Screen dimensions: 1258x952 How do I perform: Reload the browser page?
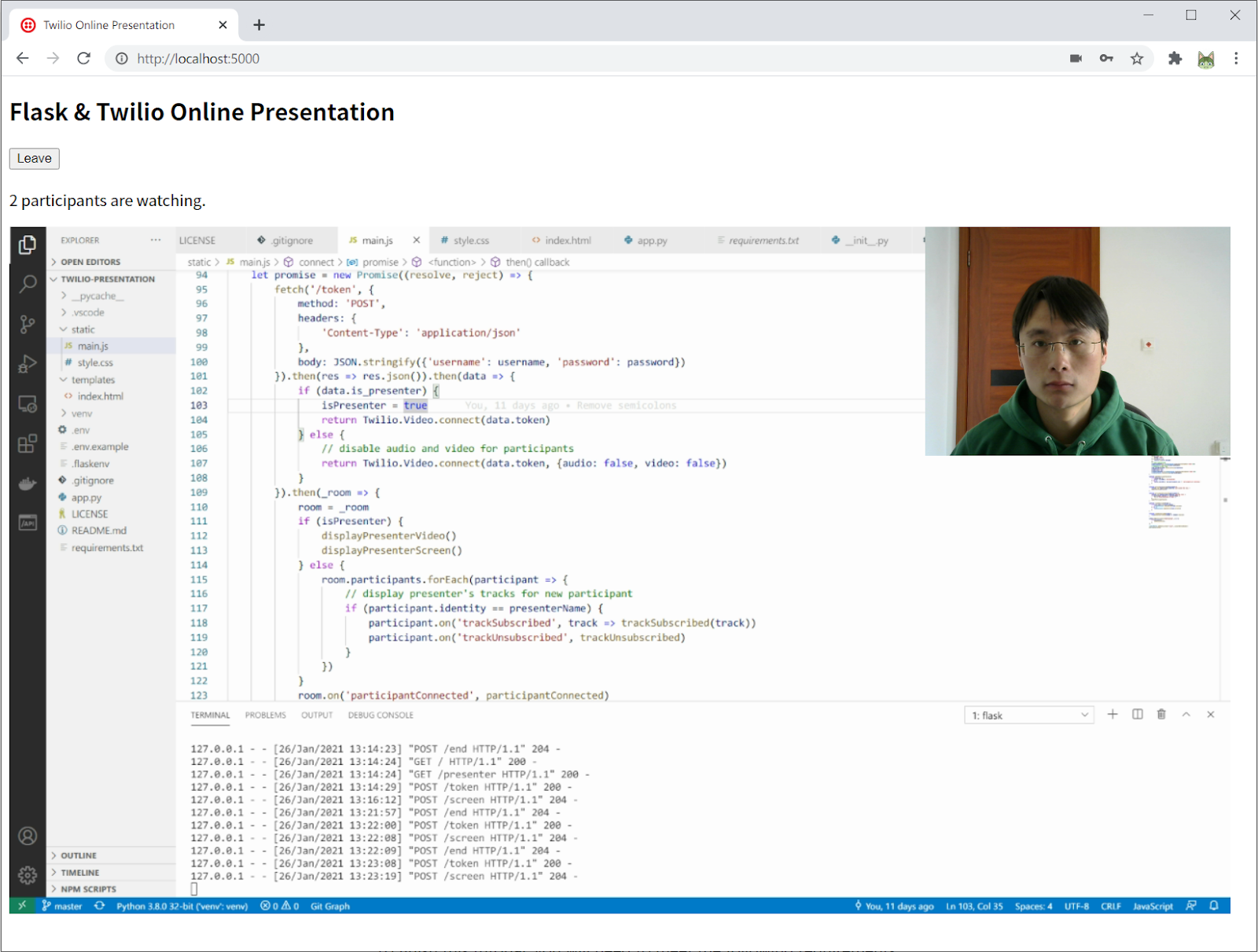click(x=83, y=58)
